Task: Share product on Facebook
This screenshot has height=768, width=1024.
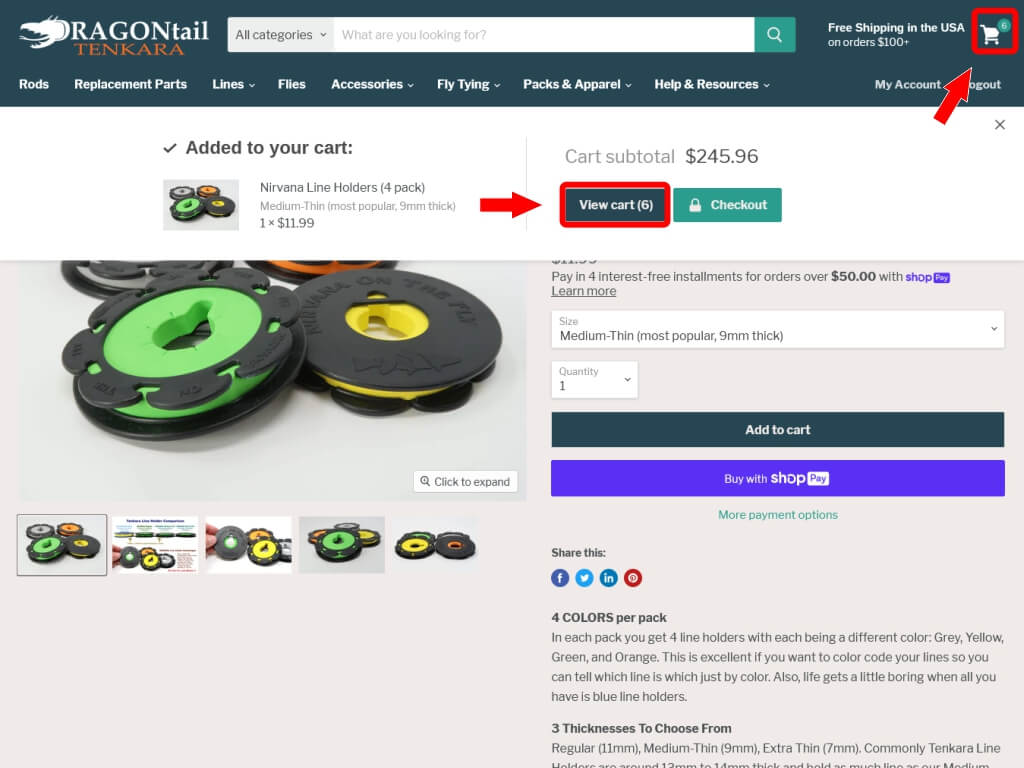Action: [x=560, y=578]
